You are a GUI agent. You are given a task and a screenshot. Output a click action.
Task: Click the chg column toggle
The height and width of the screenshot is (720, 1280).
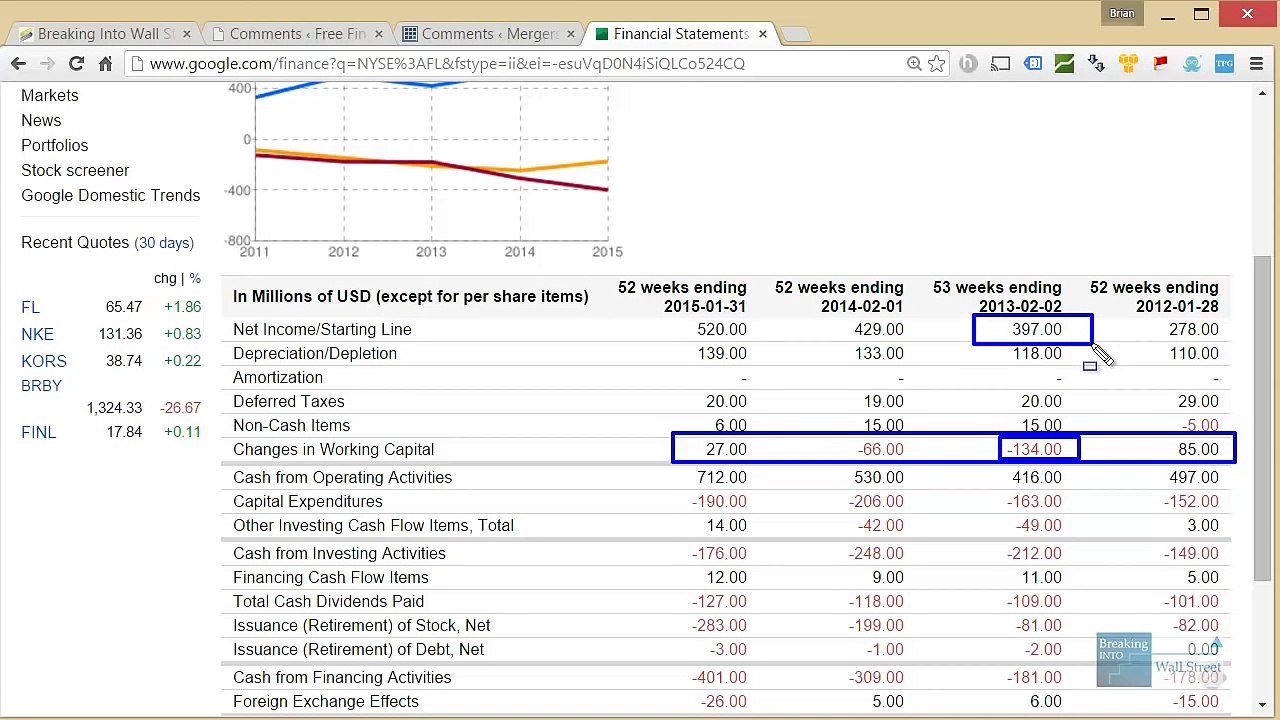(165, 278)
